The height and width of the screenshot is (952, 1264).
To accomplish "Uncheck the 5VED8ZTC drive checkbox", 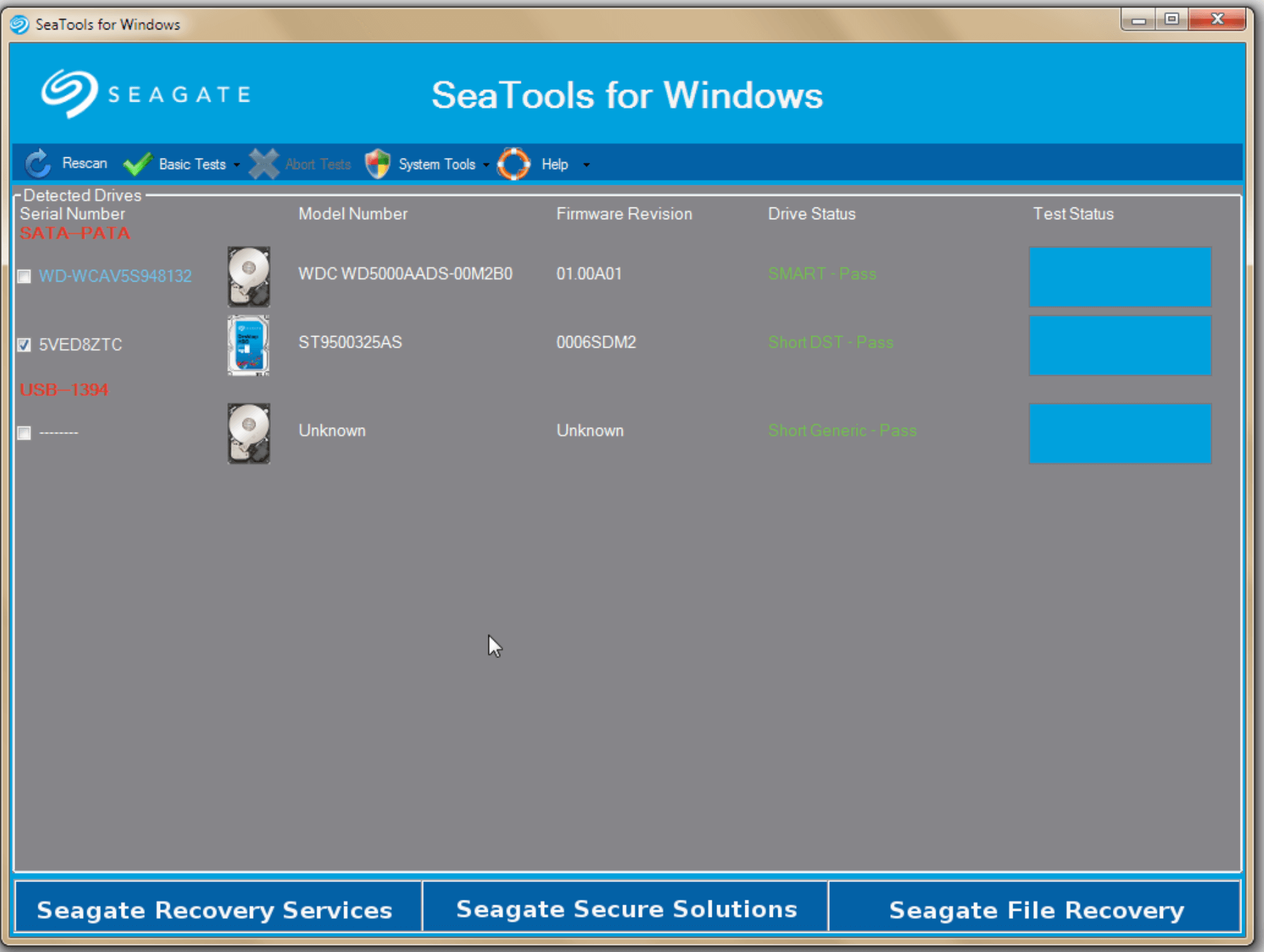I will tap(23, 345).
